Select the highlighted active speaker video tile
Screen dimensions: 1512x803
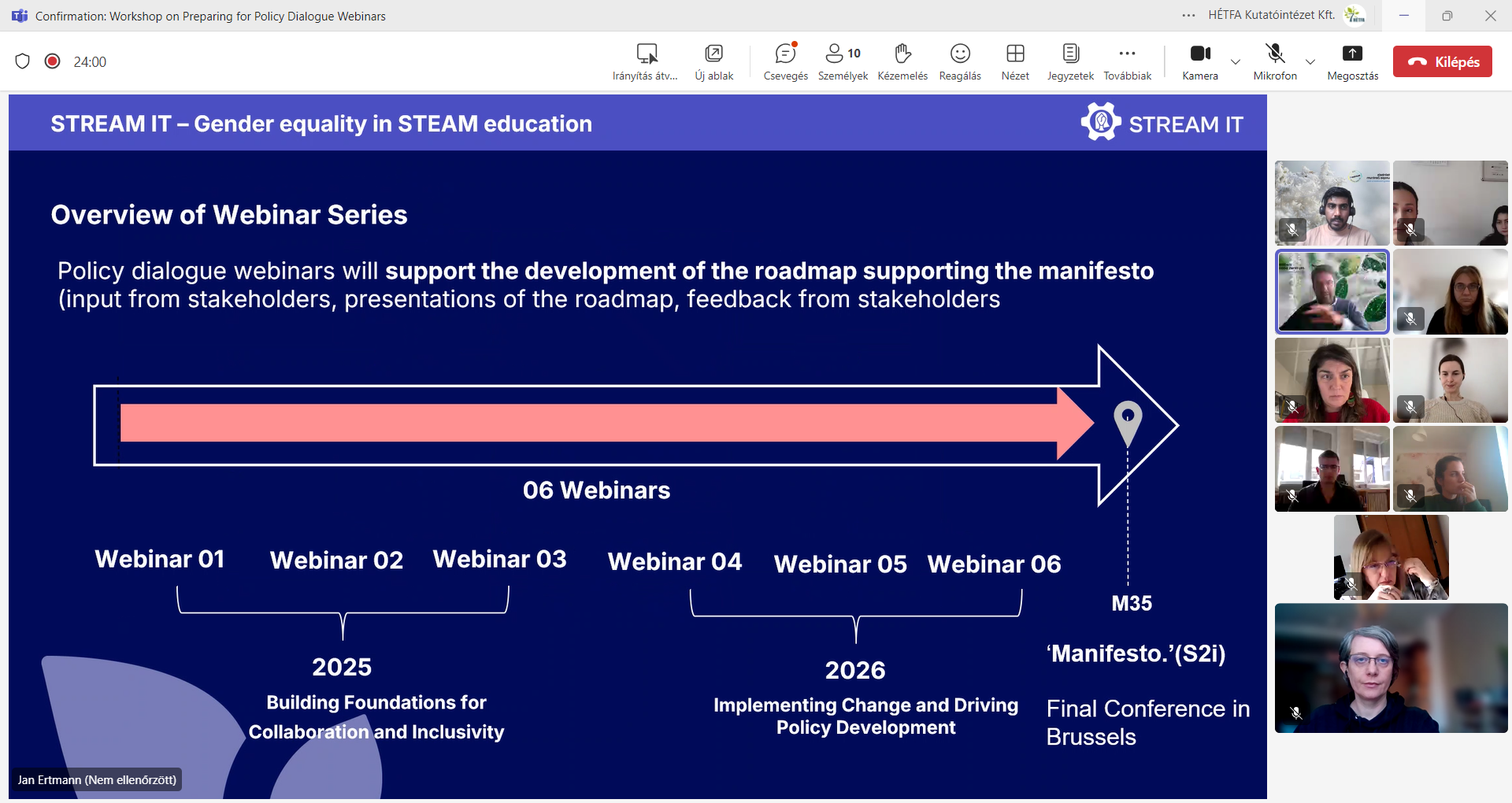1332,292
